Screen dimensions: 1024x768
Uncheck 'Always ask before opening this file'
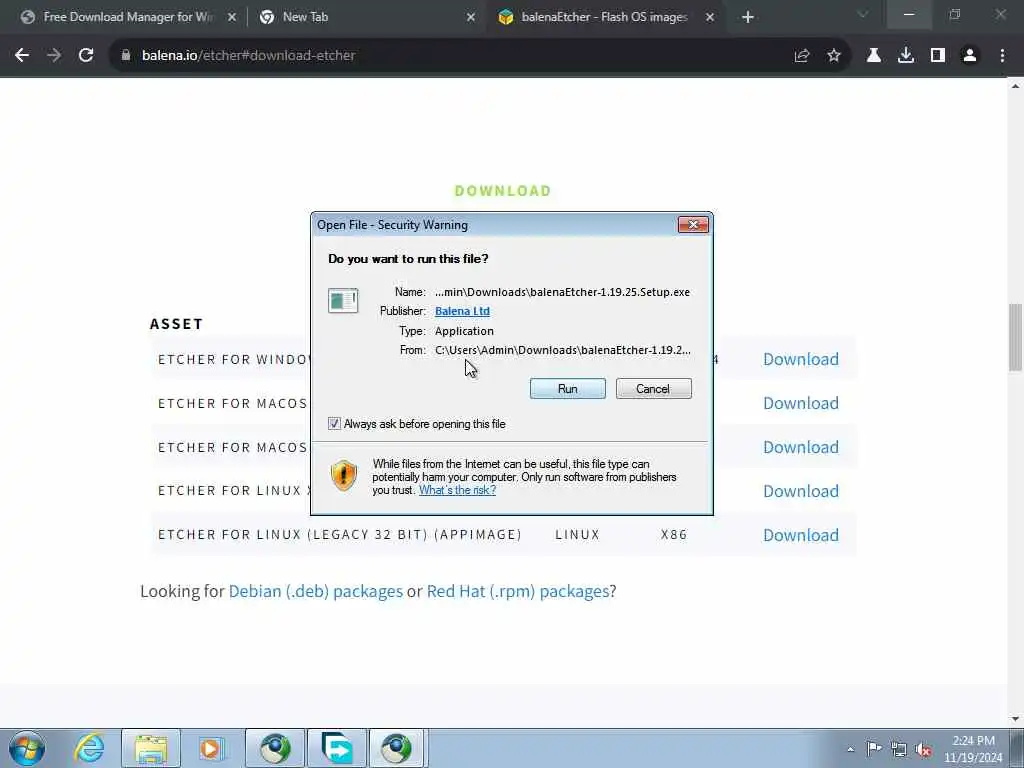click(334, 424)
